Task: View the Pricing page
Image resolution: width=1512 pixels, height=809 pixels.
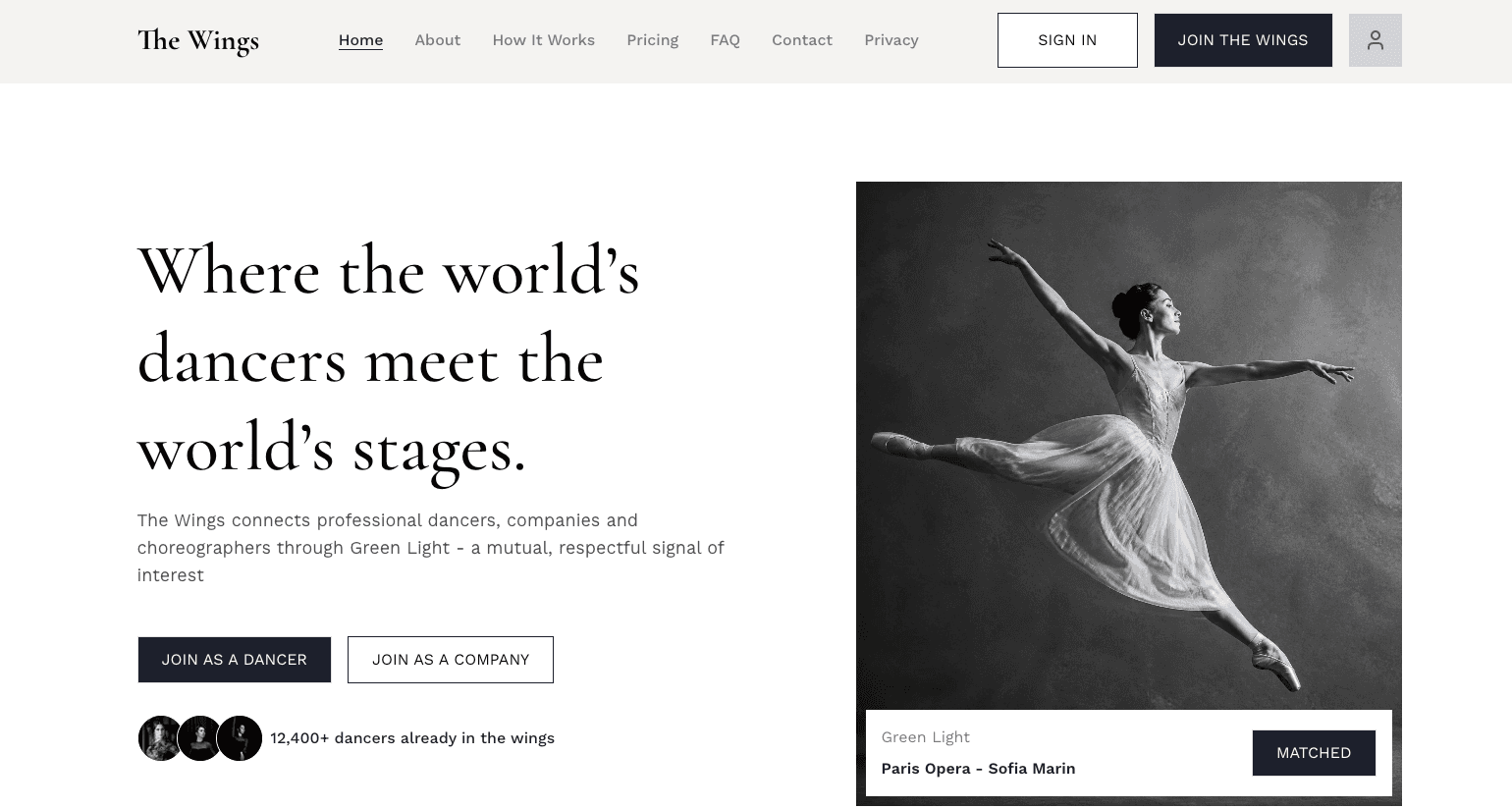Action: click(x=652, y=40)
